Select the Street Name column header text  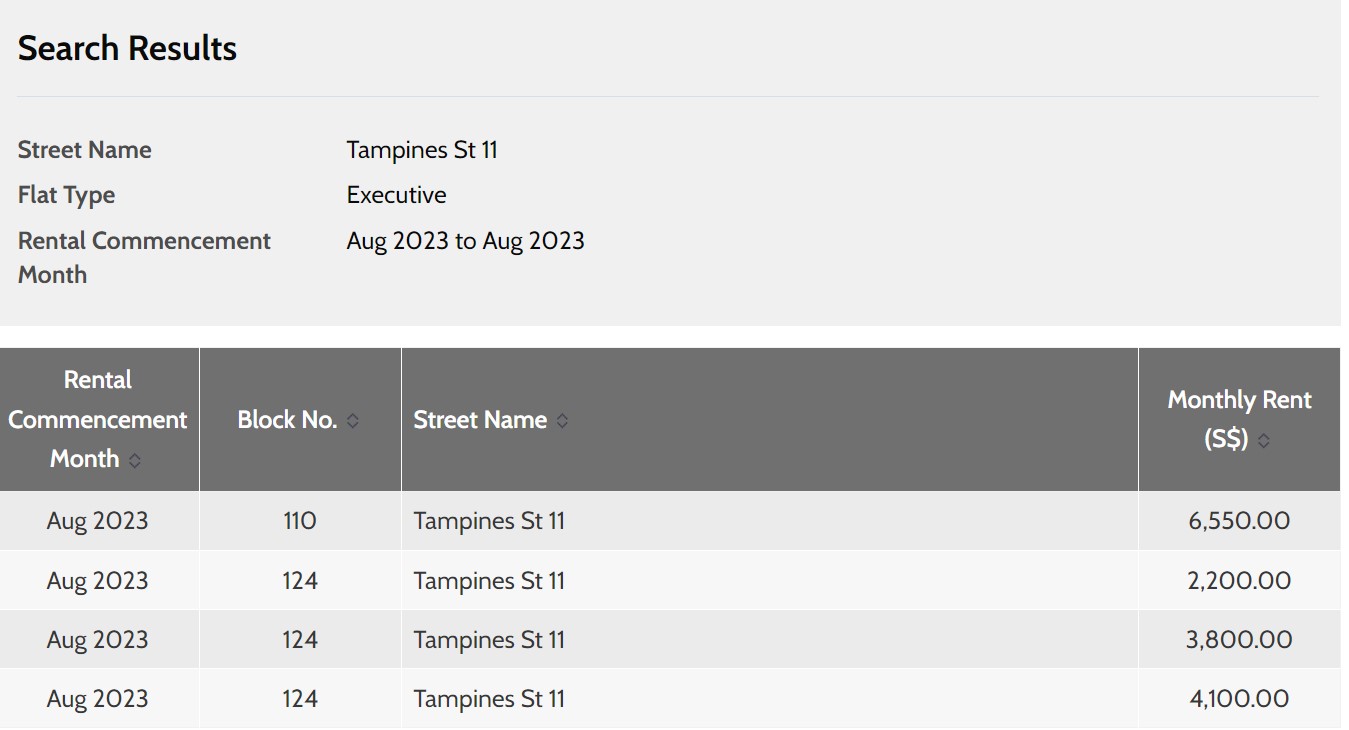(x=480, y=420)
